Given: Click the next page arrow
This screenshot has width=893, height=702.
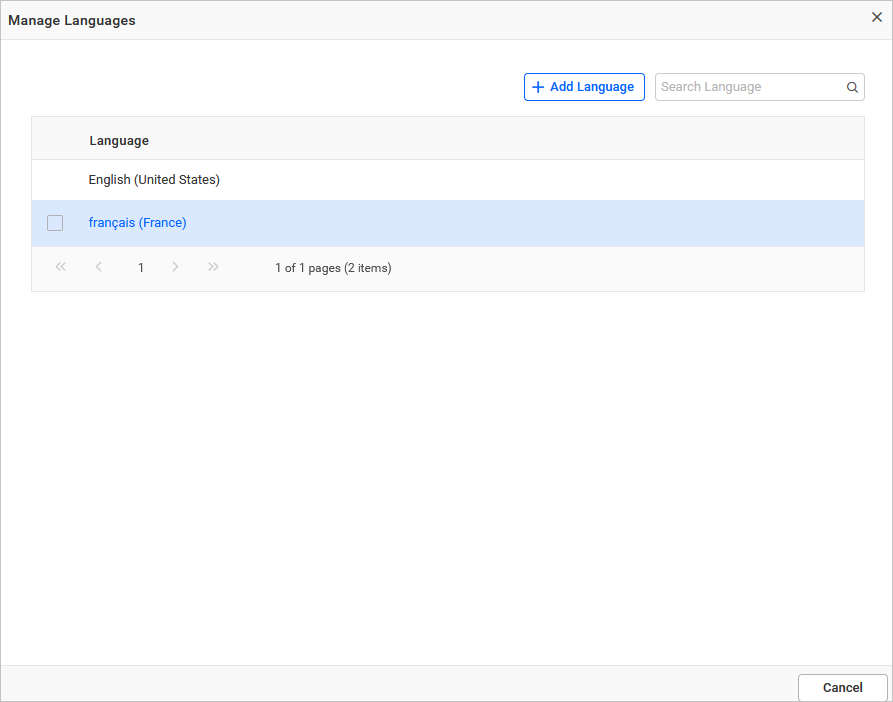Looking at the screenshot, I should [x=175, y=267].
